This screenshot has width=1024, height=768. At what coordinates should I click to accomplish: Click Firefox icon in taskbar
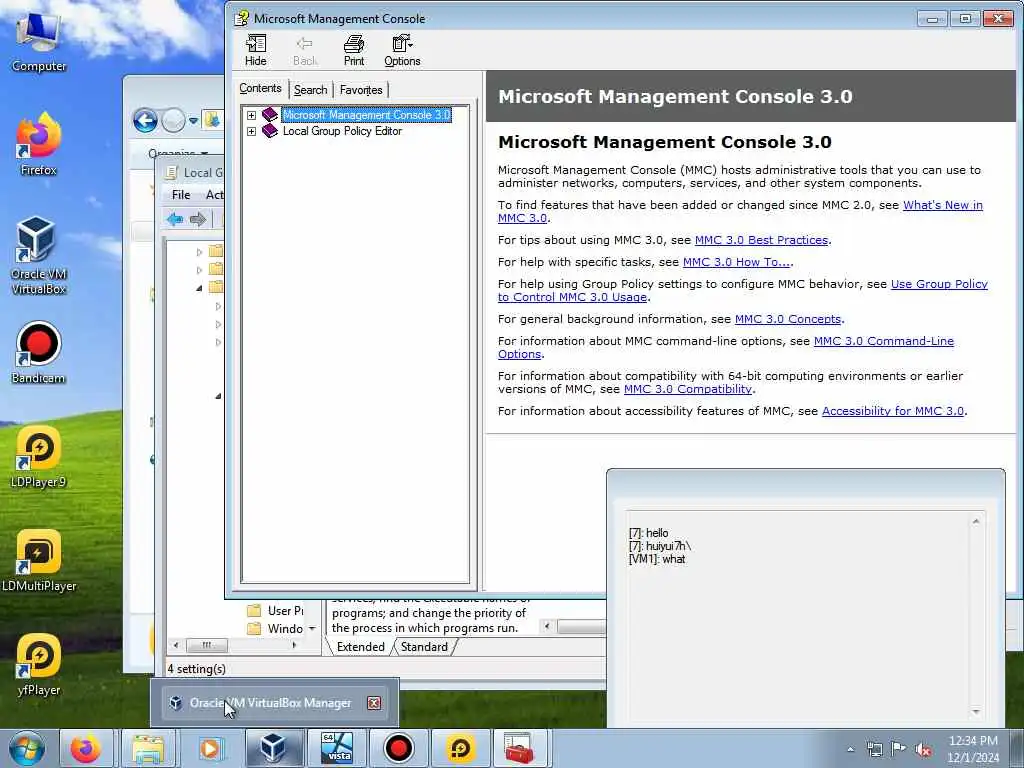point(86,748)
